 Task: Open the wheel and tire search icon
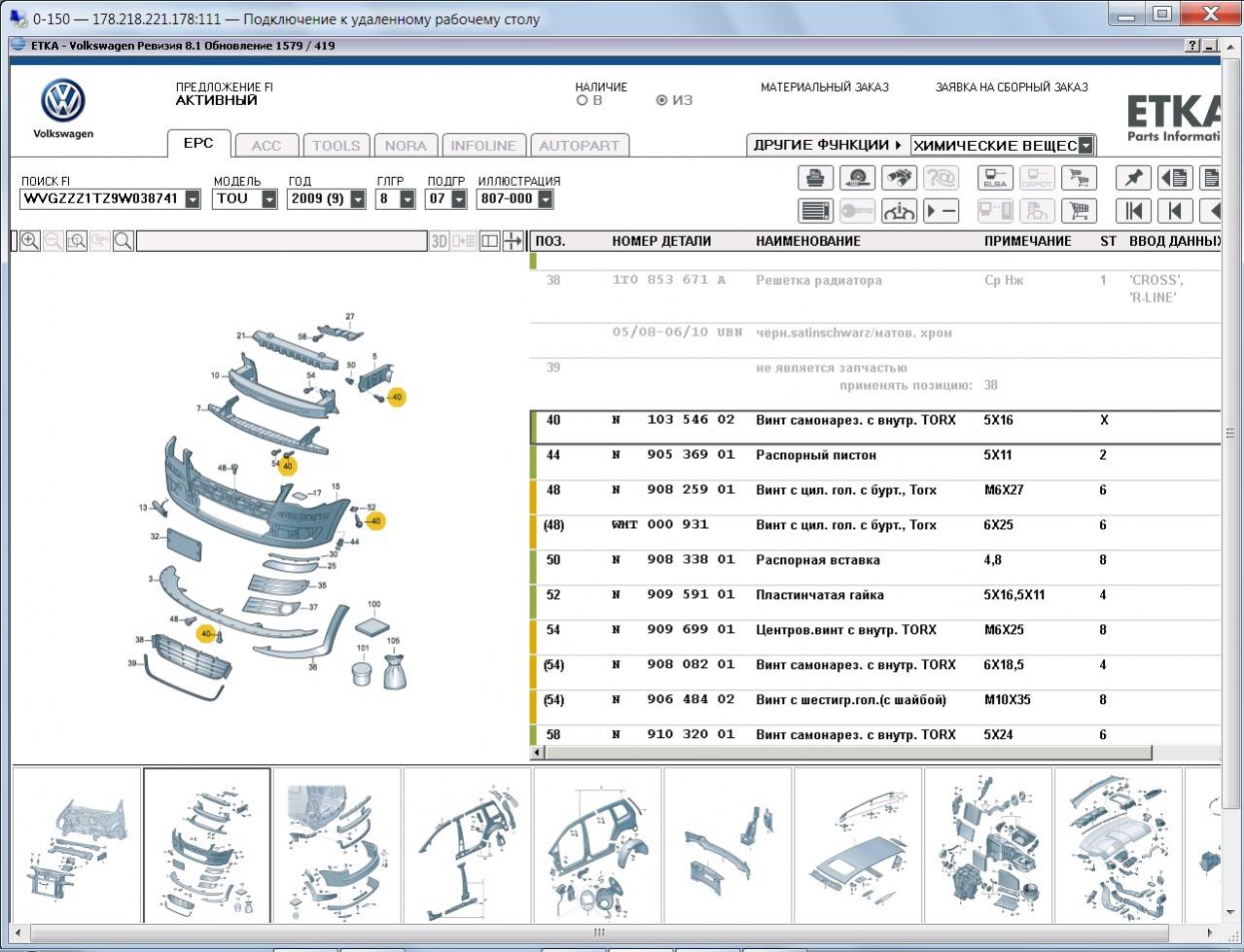coord(857,178)
